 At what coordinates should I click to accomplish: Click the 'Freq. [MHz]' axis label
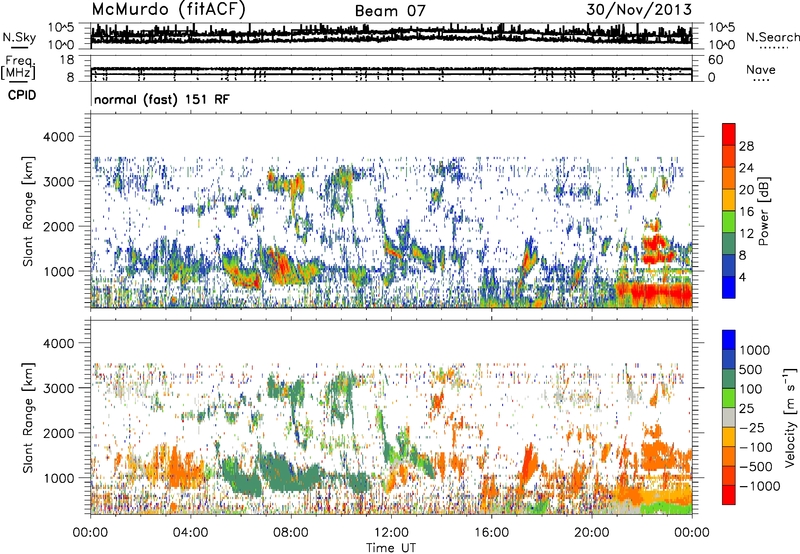click(x=19, y=68)
